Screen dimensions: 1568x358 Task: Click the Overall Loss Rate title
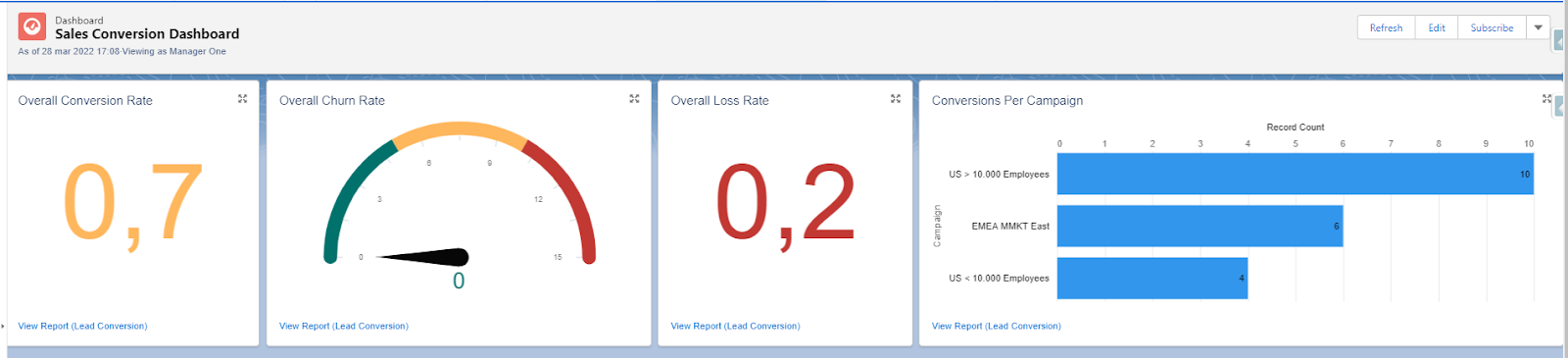click(719, 100)
